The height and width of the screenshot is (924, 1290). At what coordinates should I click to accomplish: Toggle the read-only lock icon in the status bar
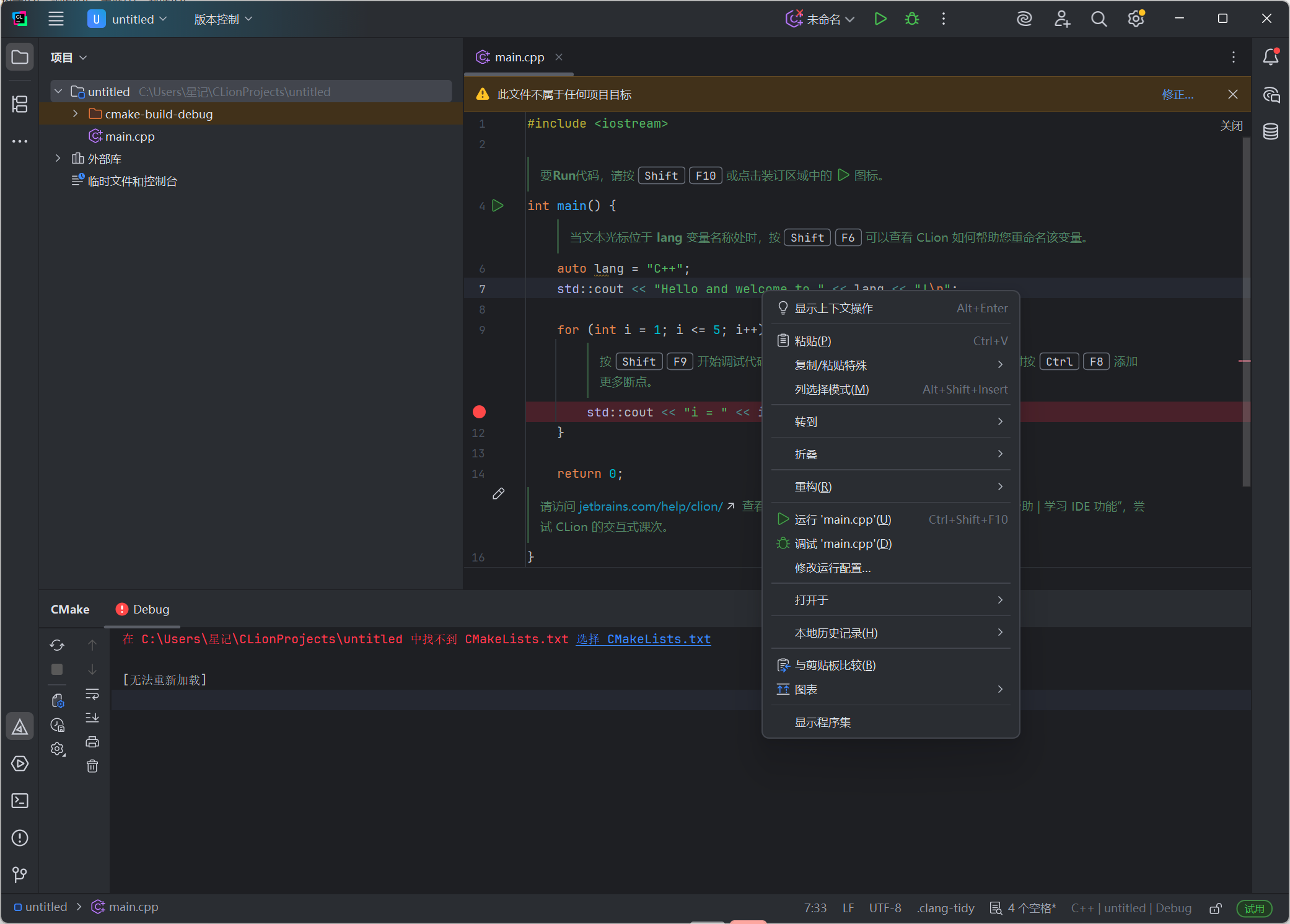1216,908
